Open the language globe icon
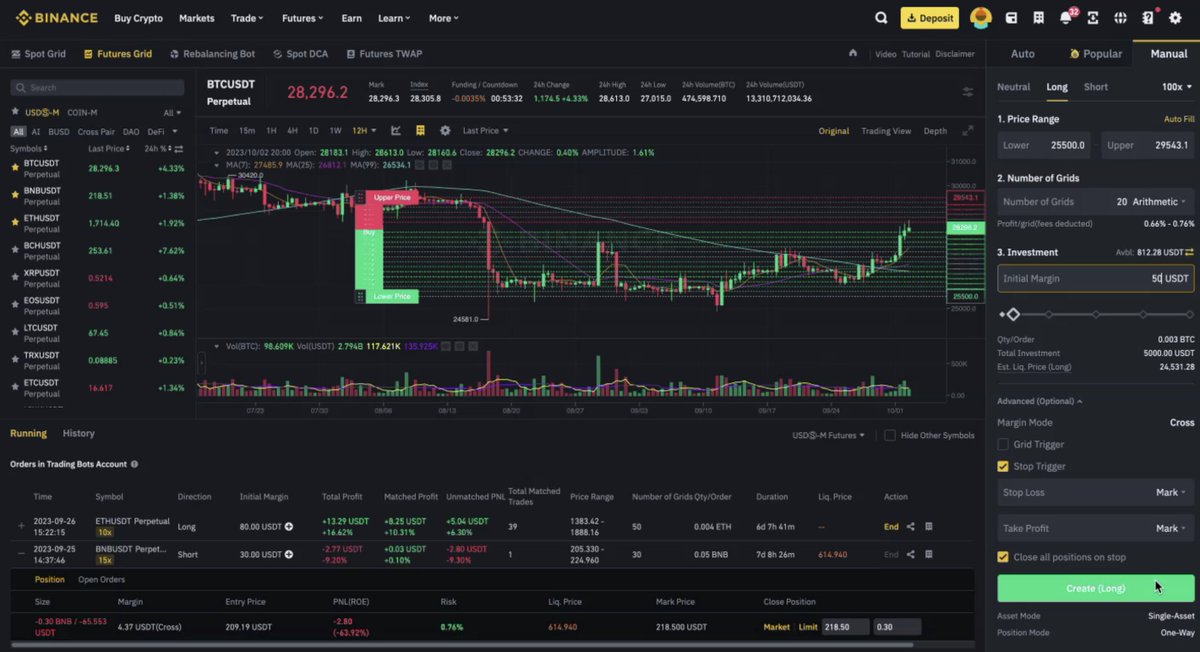The image size is (1200, 652). (x=1120, y=18)
